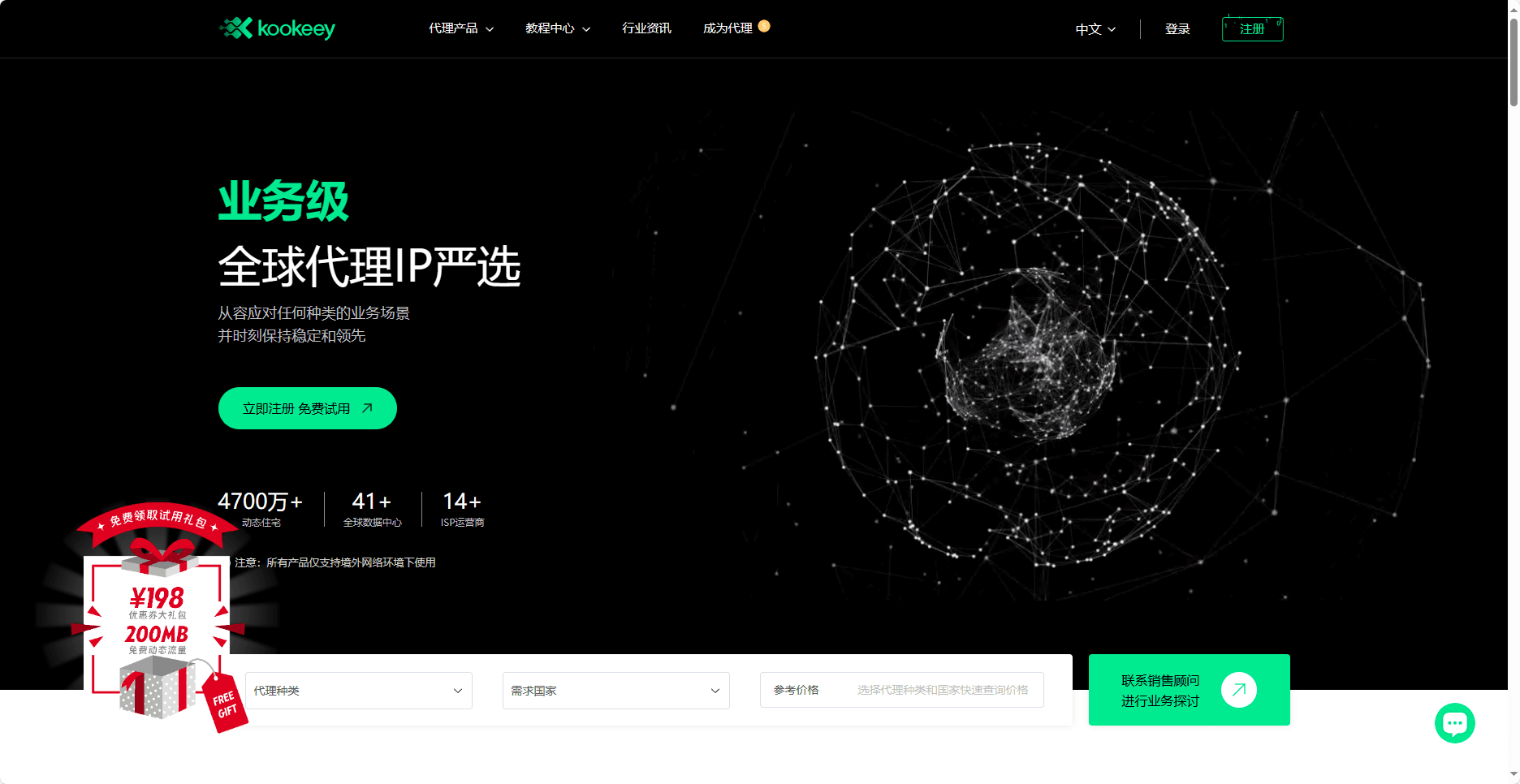Click arrow icon in 立即注册 免费试用 button
Screen dimensions: 1520x784
click(367, 408)
